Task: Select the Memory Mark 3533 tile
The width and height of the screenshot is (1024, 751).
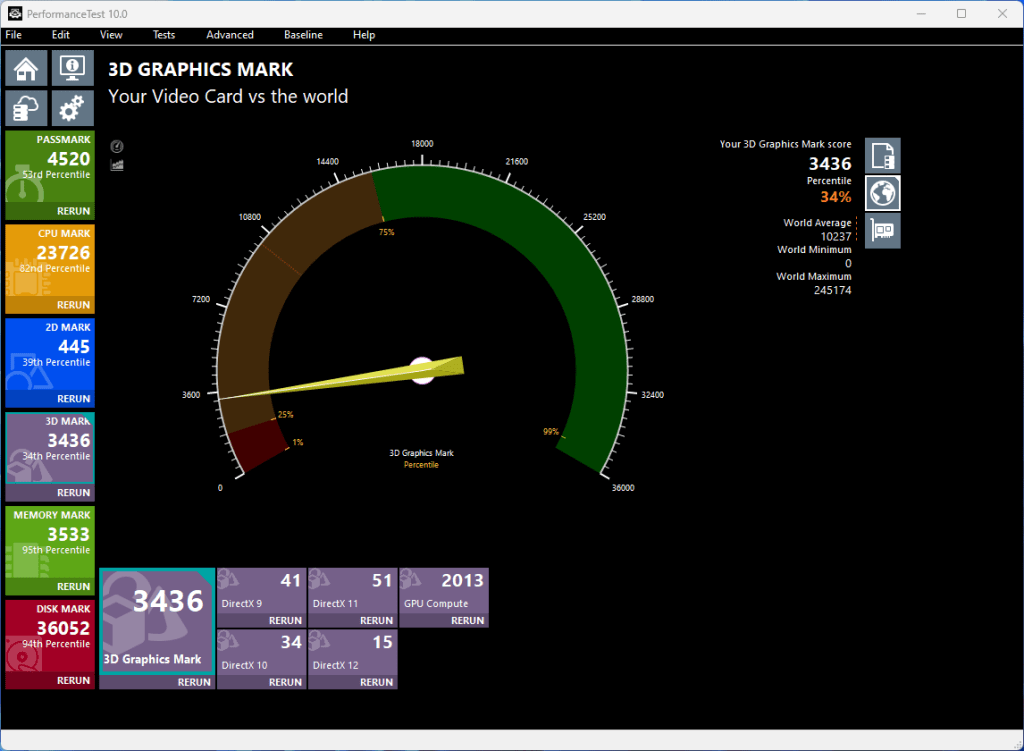Action: coord(50,543)
